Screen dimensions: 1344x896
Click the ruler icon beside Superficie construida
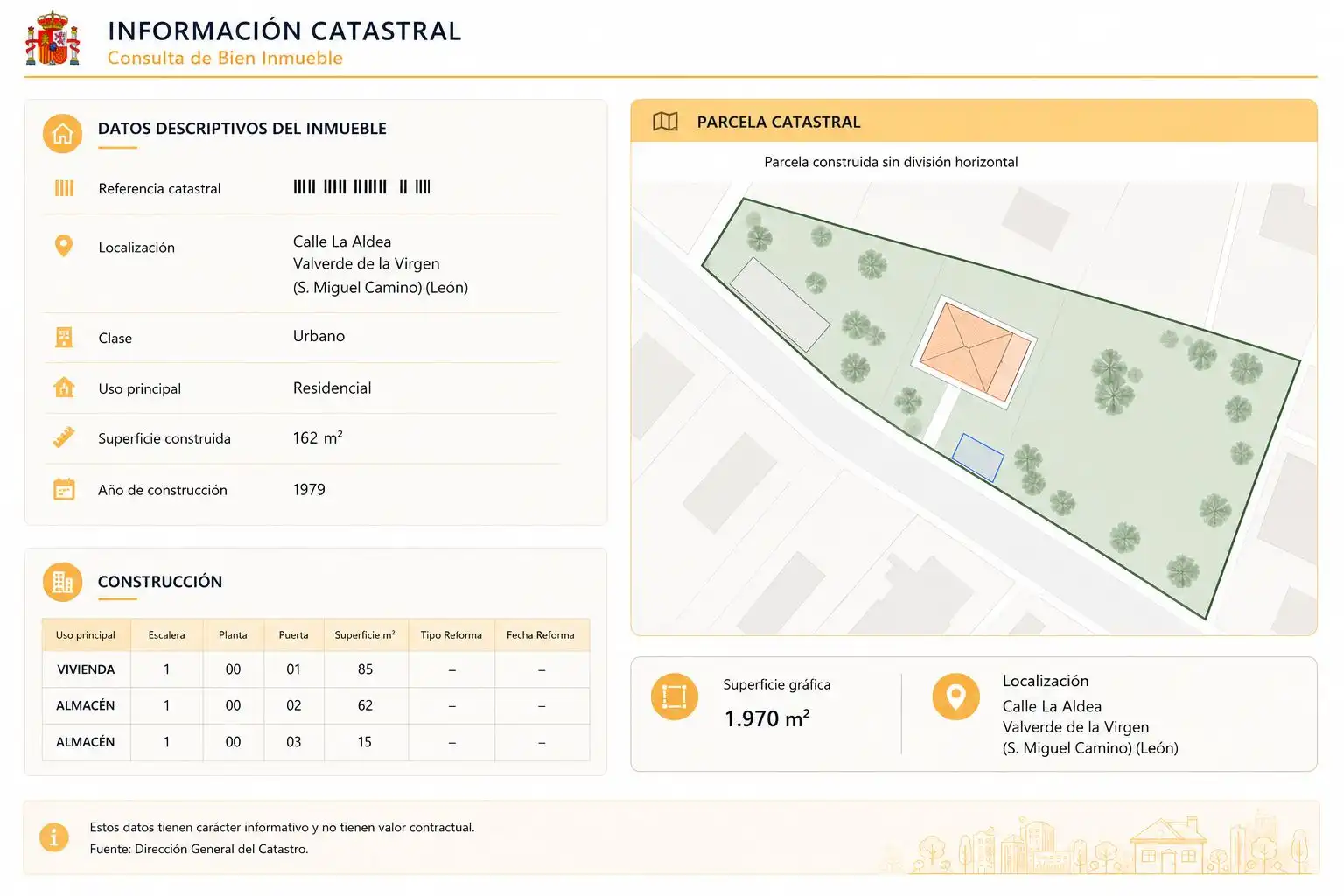pos(64,437)
